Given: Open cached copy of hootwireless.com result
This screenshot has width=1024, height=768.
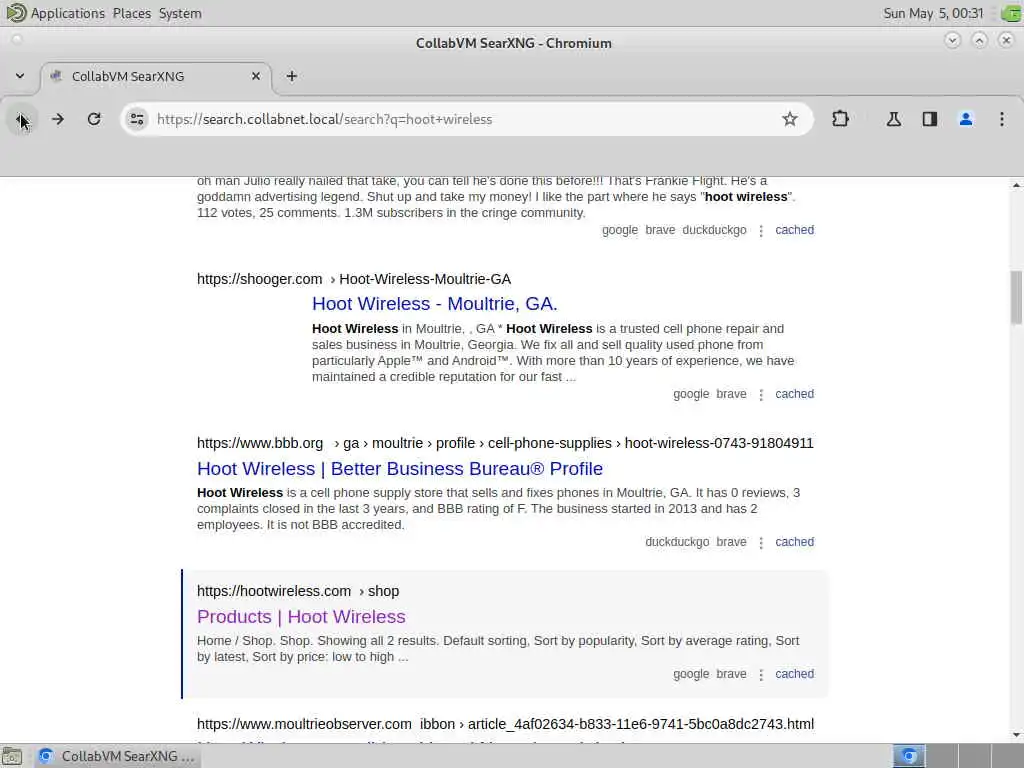Looking at the screenshot, I should tap(794, 673).
